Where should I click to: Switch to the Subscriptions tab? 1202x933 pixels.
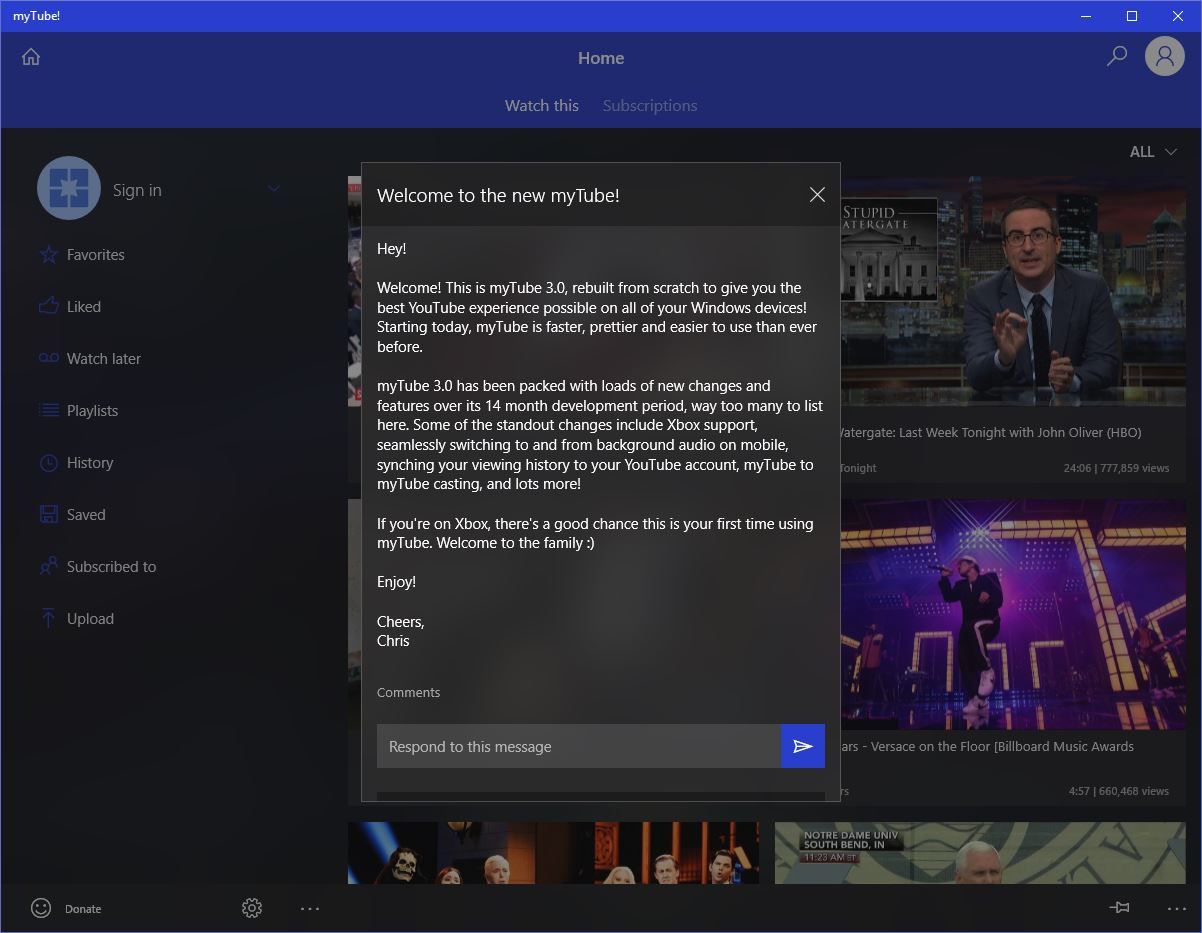click(649, 105)
